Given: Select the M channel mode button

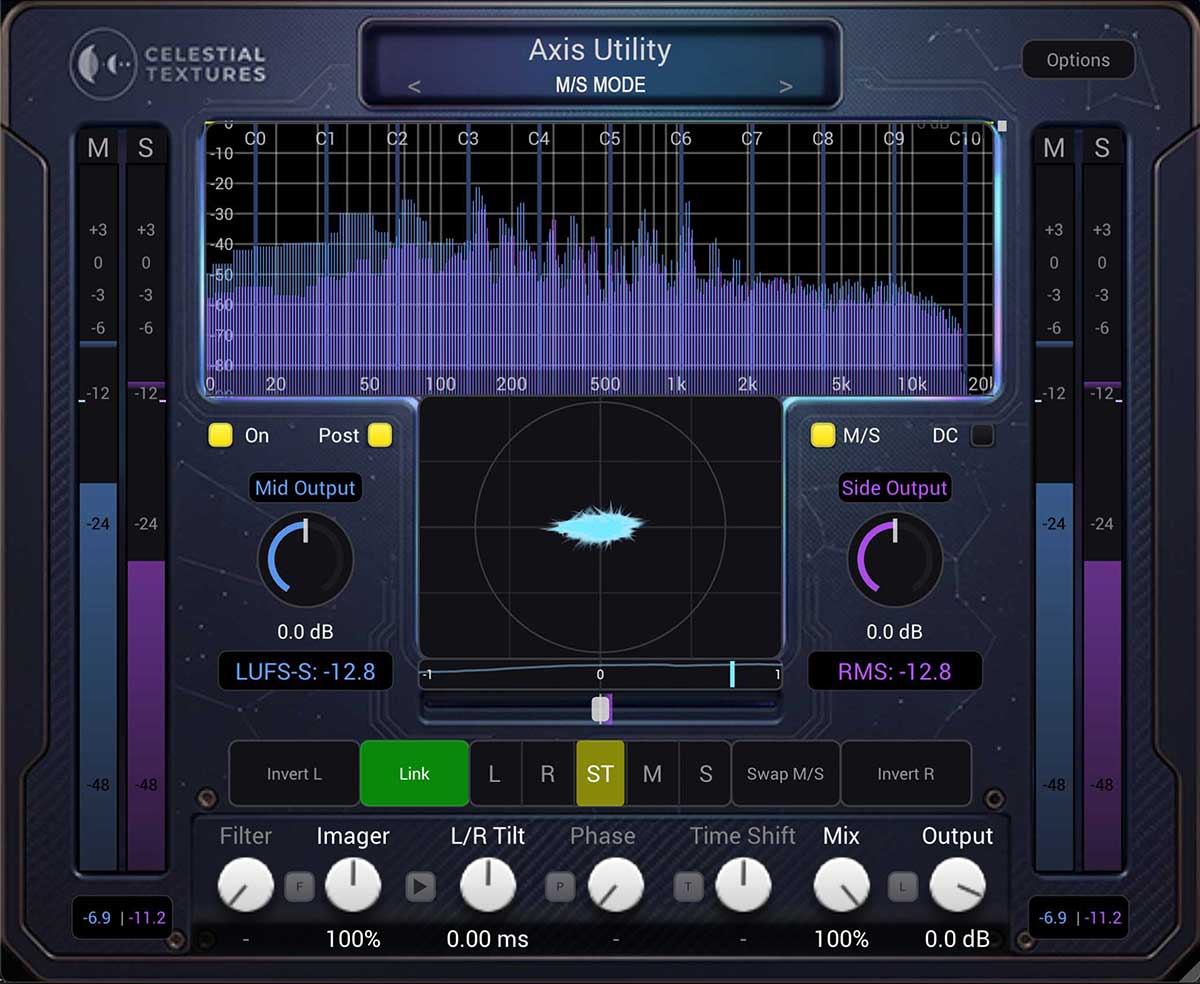Looking at the screenshot, I should pos(652,773).
